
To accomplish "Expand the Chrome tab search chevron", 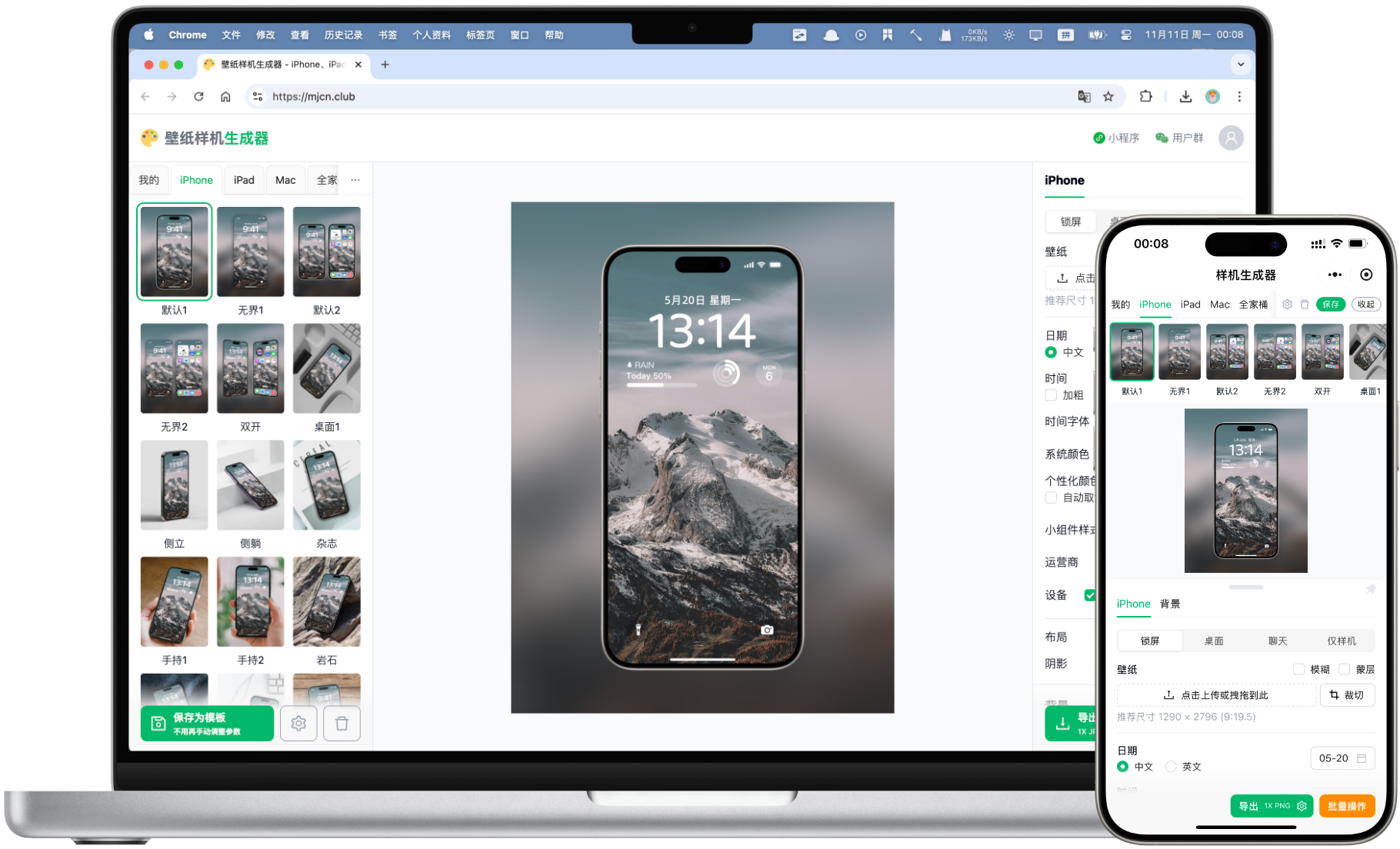I will (x=1240, y=65).
